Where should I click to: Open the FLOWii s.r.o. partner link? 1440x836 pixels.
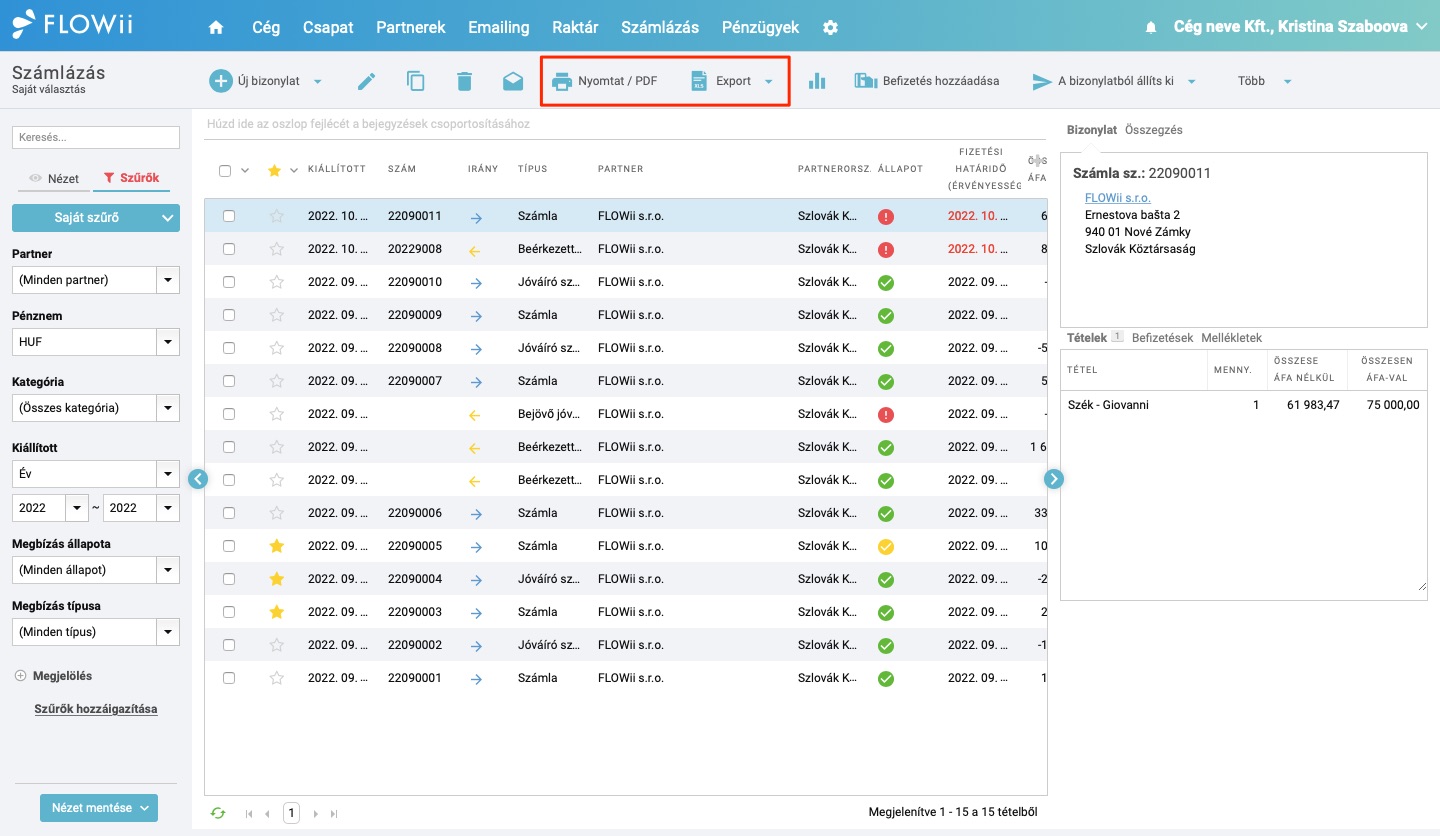click(x=1118, y=198)
